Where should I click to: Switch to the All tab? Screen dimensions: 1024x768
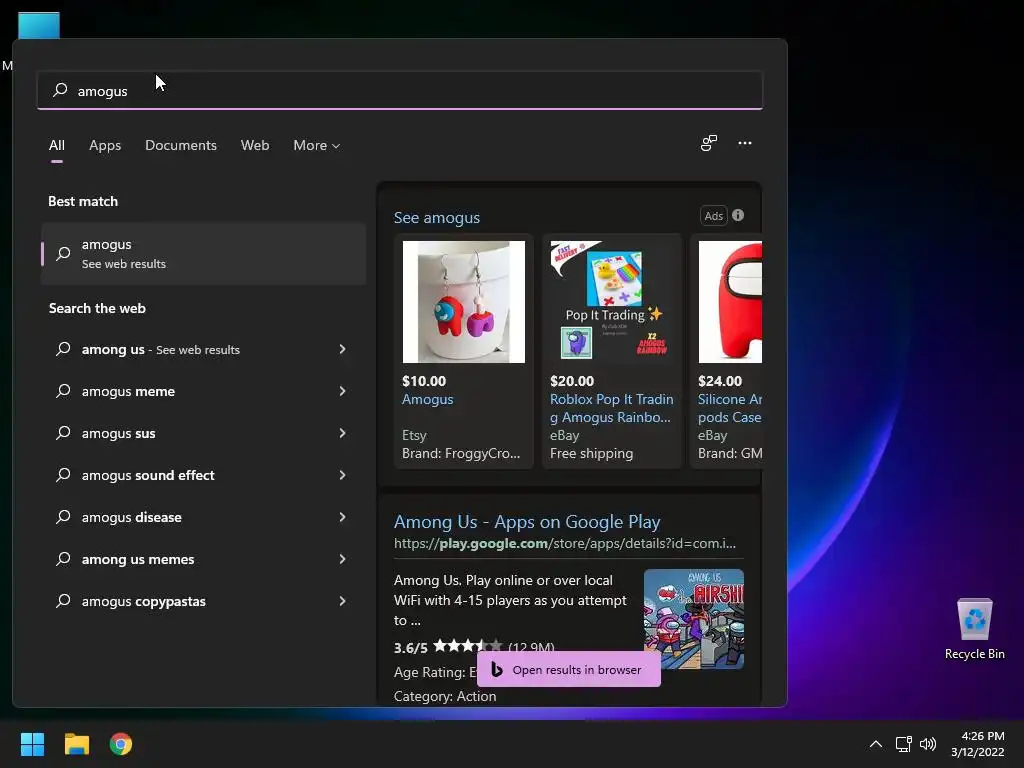pyautogui.click(x=57, y=146)
